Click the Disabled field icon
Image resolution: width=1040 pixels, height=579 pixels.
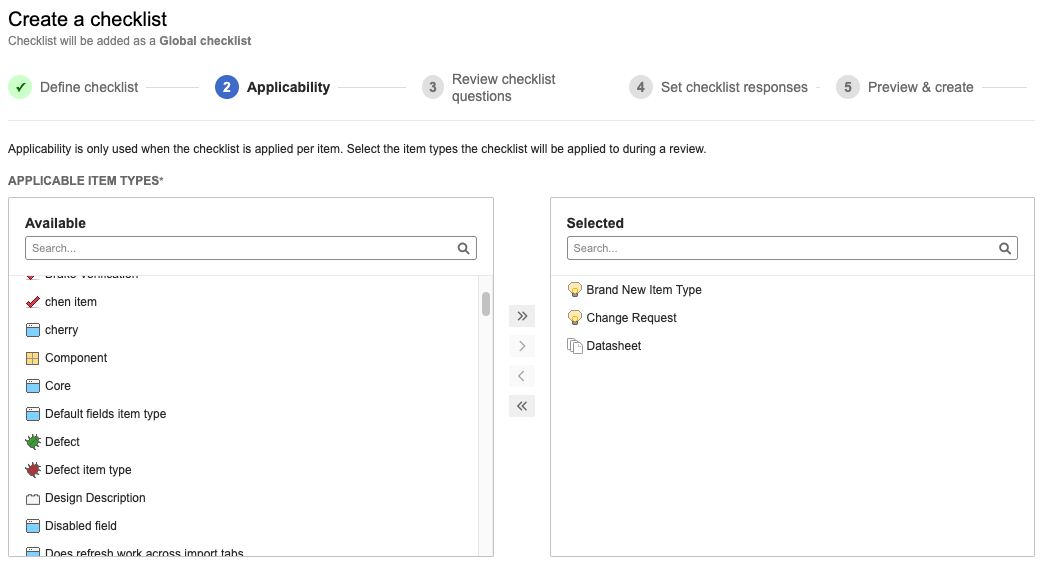[32, 526]
